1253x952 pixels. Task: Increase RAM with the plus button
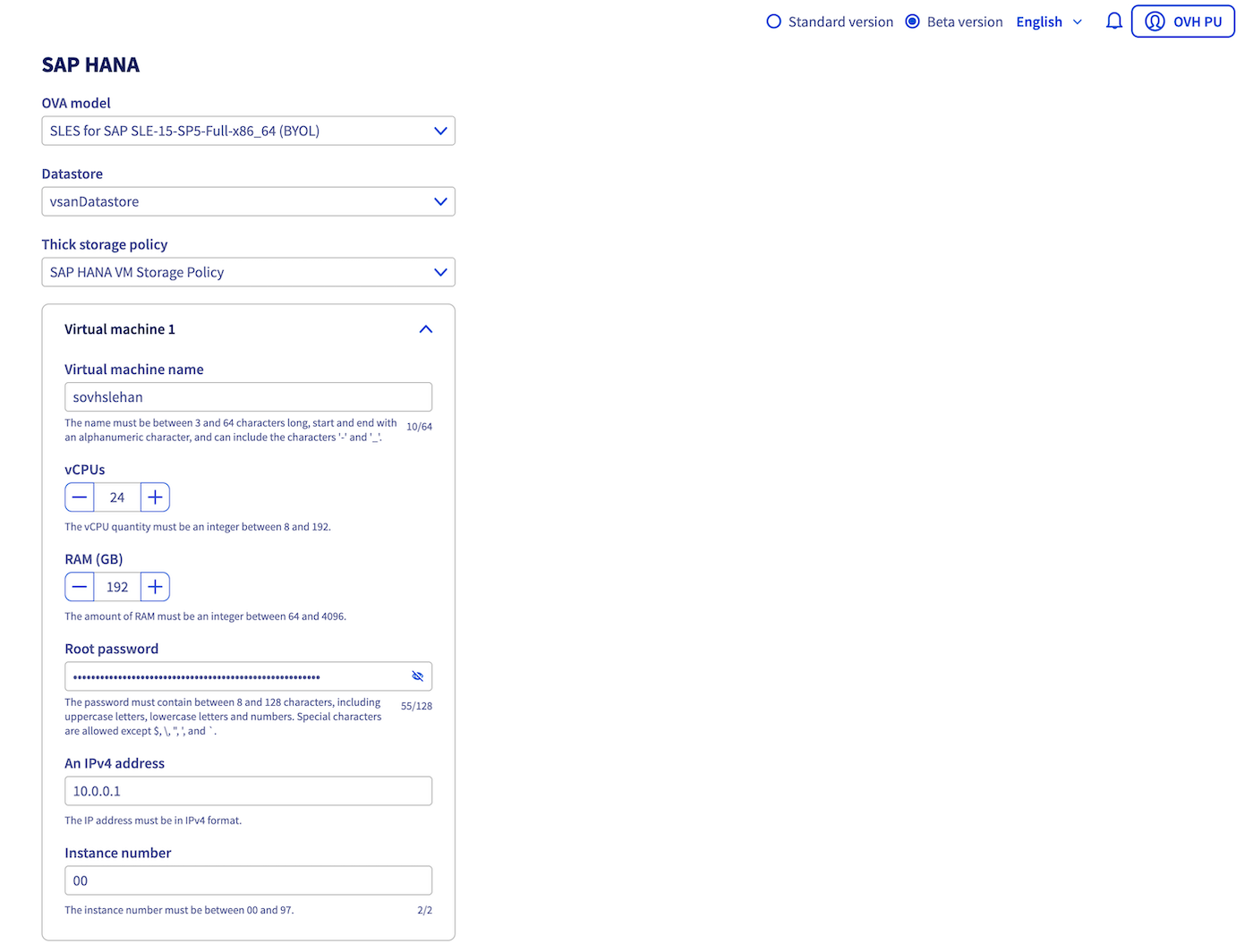(155, 587)
